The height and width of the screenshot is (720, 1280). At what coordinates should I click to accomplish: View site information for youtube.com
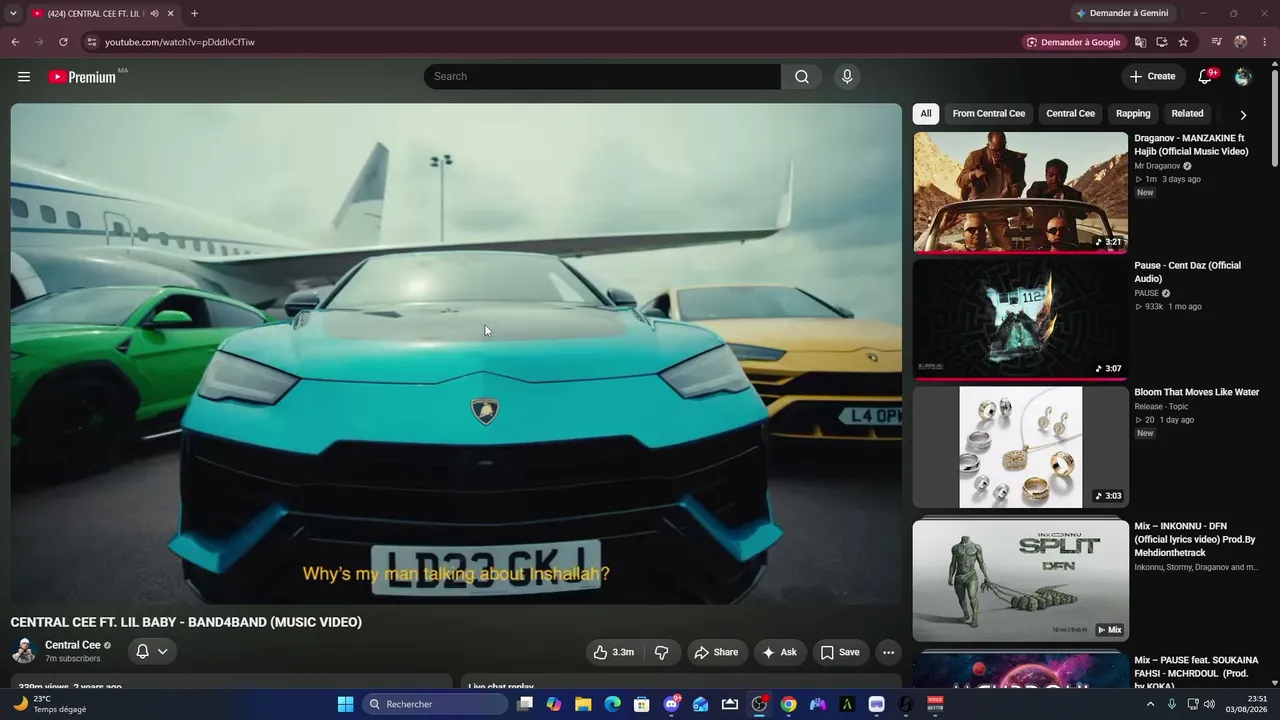[x=91, y=42]
